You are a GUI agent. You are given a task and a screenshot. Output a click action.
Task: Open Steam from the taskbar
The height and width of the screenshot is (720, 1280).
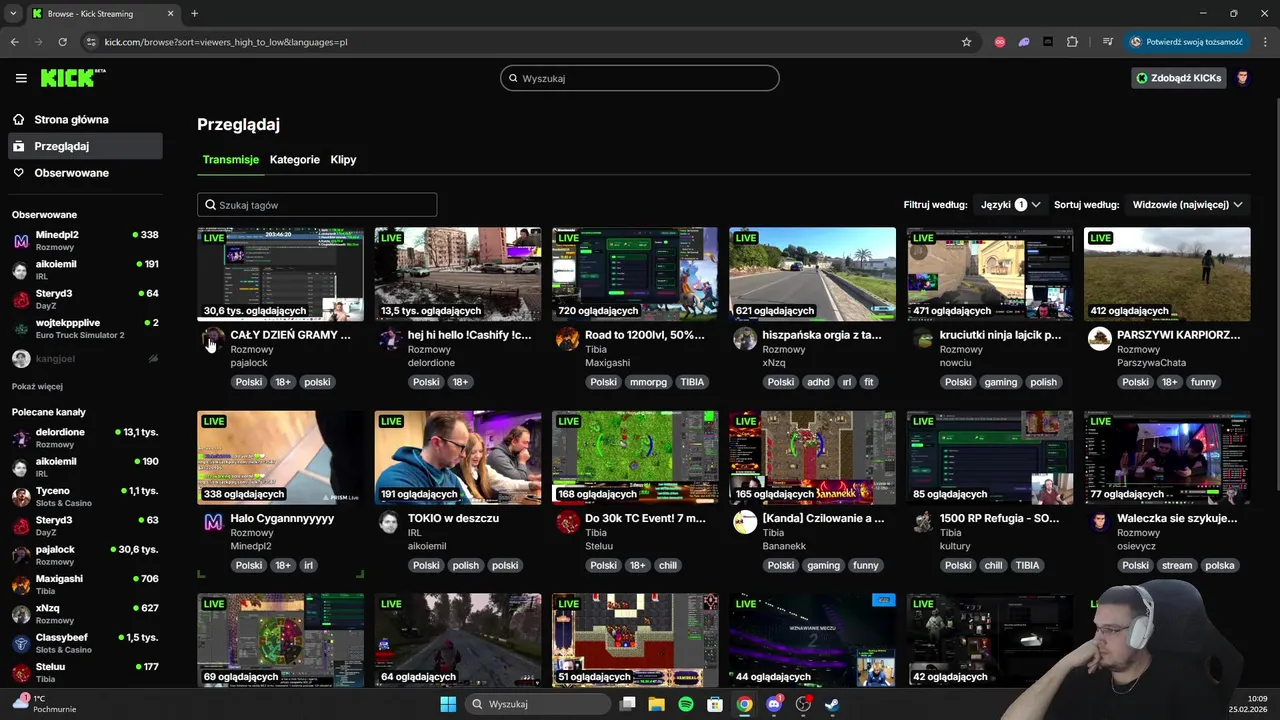(832, 704)
